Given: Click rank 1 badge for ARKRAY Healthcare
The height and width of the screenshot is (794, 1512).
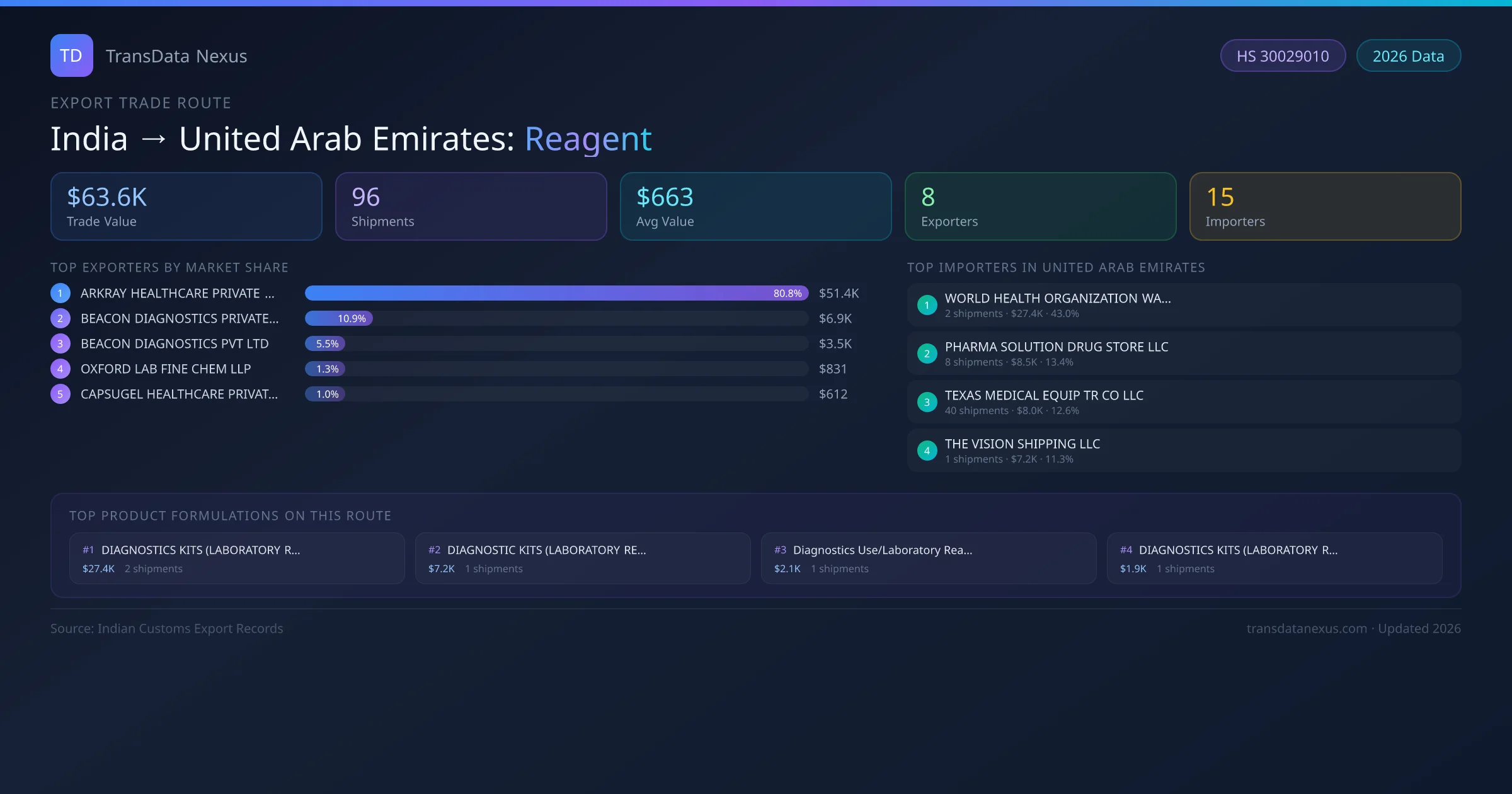Looking at the screenshot, I should pyautogui.click(x=60, y=293).
